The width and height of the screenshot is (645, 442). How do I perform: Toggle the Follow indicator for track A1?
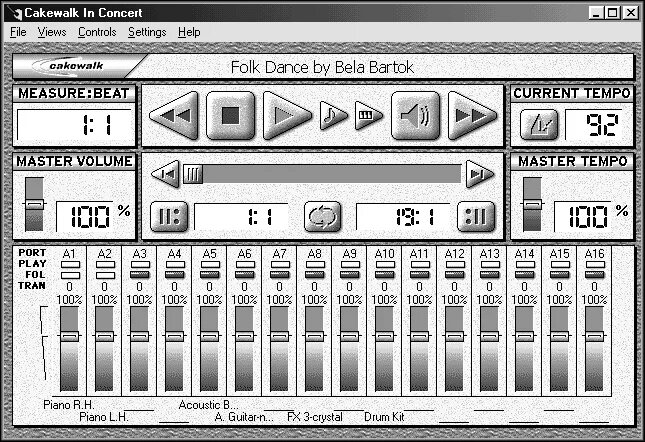(70, 275)
